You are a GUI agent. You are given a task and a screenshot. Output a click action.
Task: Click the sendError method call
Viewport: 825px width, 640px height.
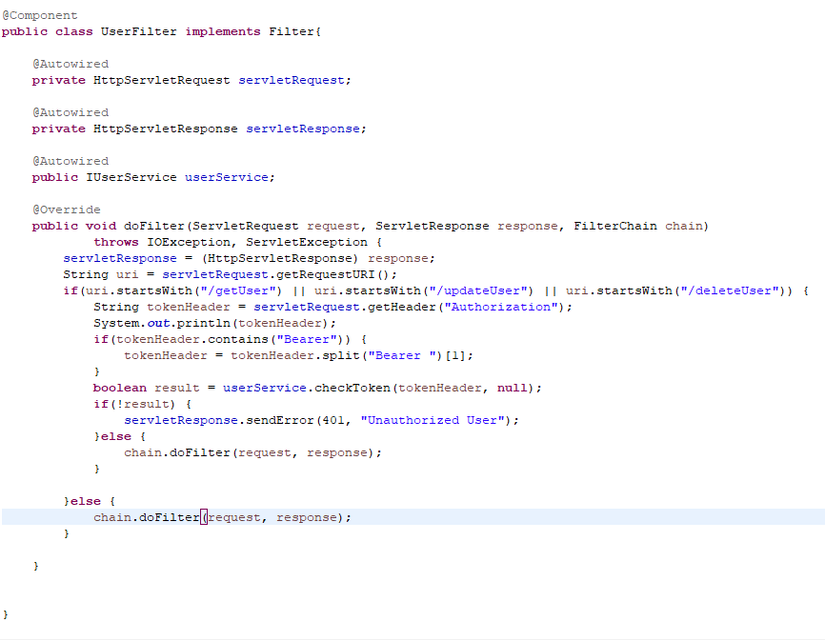(x=279, y=421)
